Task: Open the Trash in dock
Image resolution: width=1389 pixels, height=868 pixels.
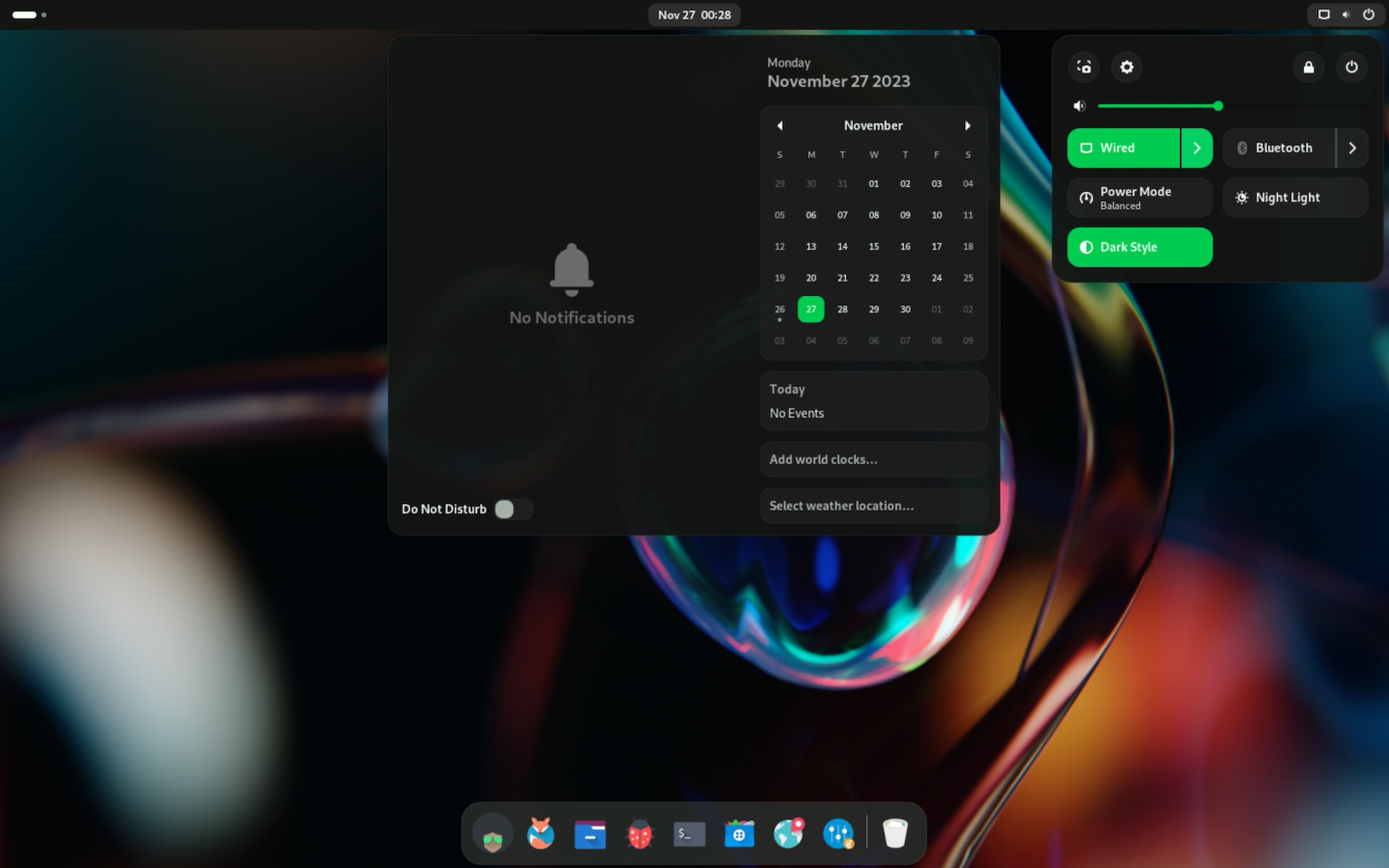Action: [x=895, y=834]
